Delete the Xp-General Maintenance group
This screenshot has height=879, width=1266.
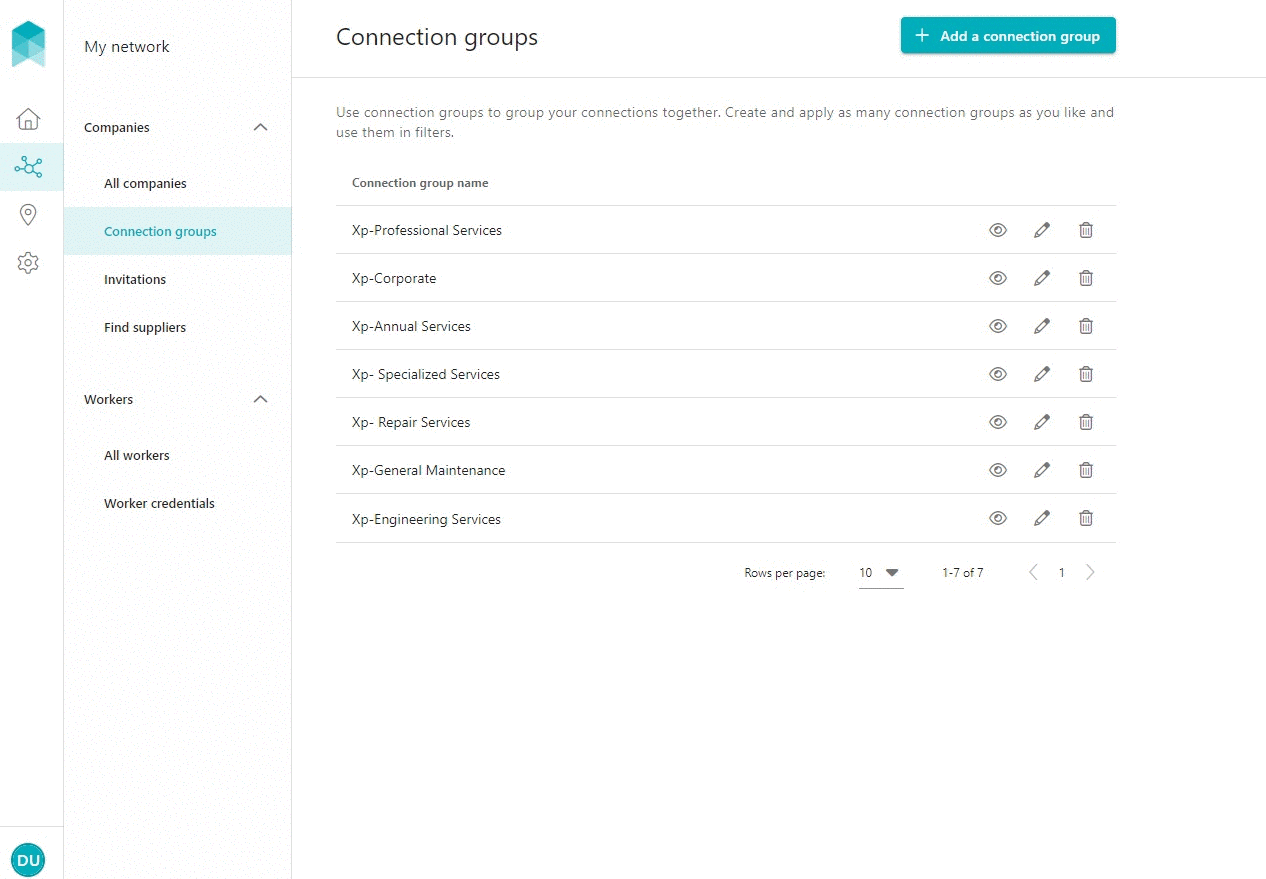[x=1086, y=470]
